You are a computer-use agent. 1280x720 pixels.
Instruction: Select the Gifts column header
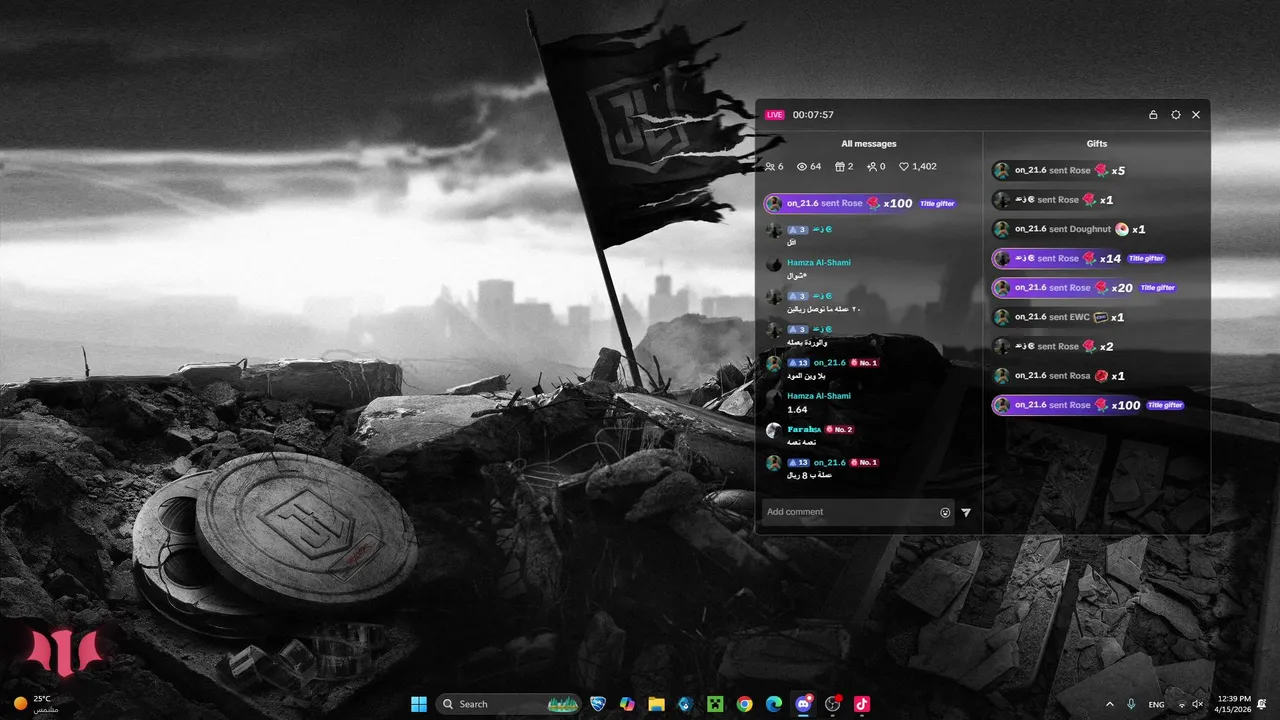tap(1097, 144)
